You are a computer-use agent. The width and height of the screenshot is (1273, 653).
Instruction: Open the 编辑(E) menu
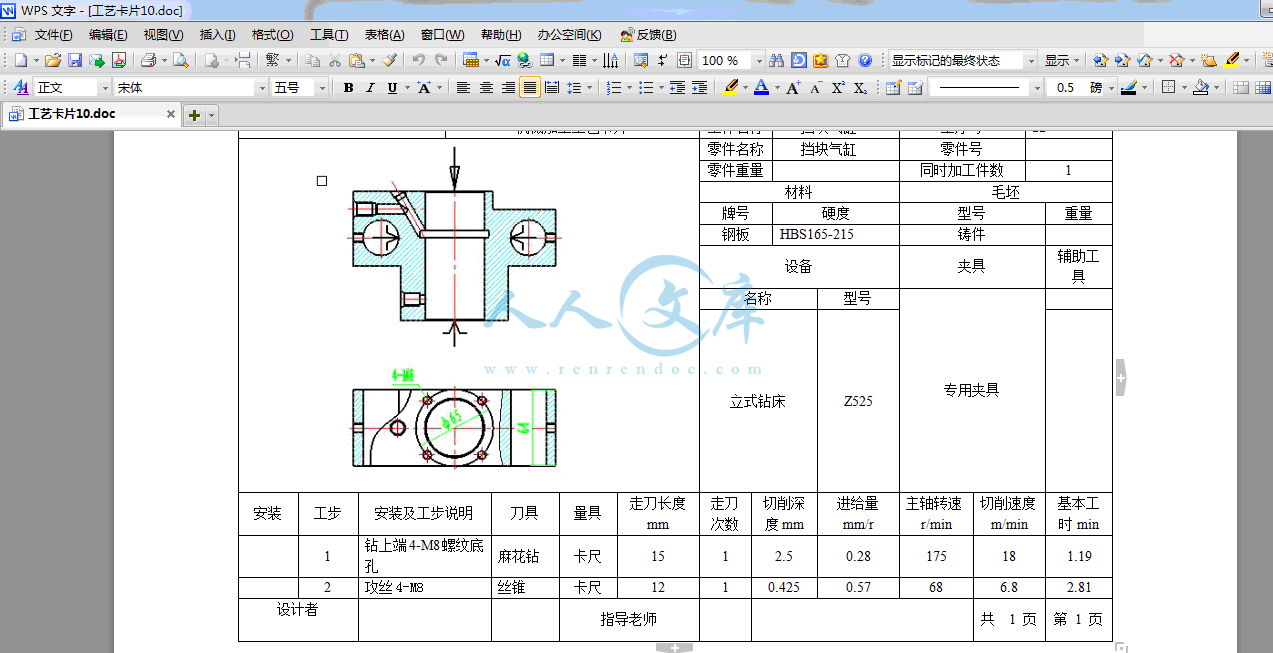pos(108,34)
